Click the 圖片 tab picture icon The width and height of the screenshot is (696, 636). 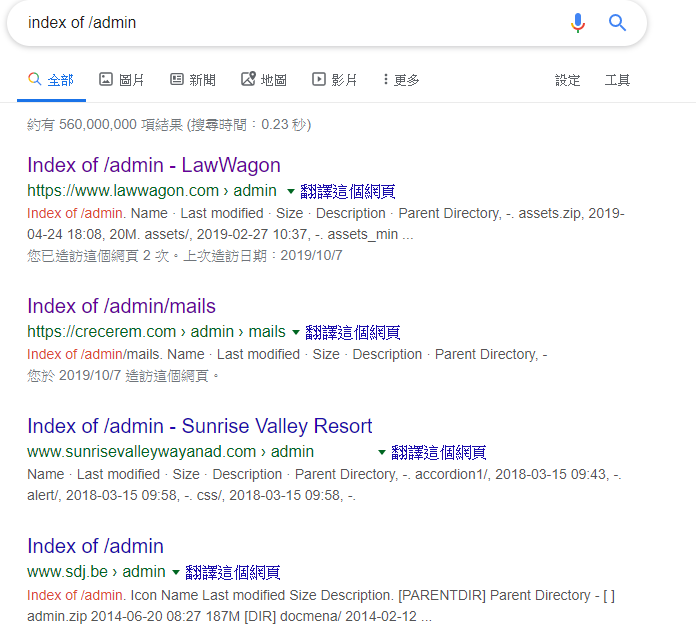[106, 79]
